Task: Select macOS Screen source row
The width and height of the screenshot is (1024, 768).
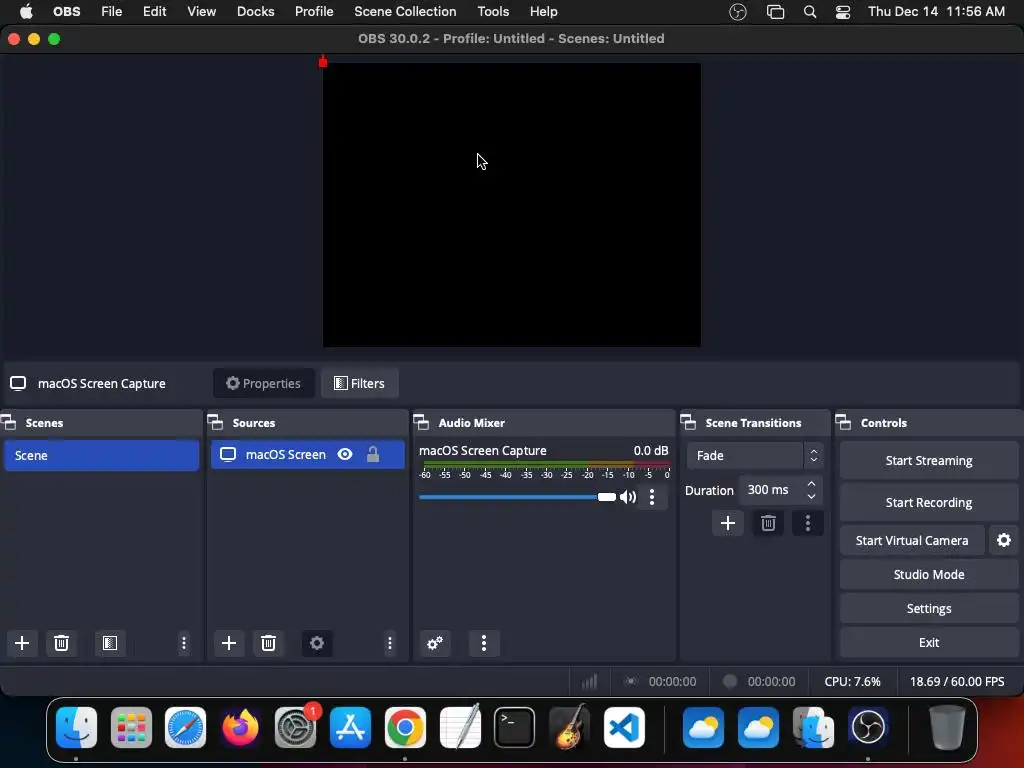Action: click(308, 454)
